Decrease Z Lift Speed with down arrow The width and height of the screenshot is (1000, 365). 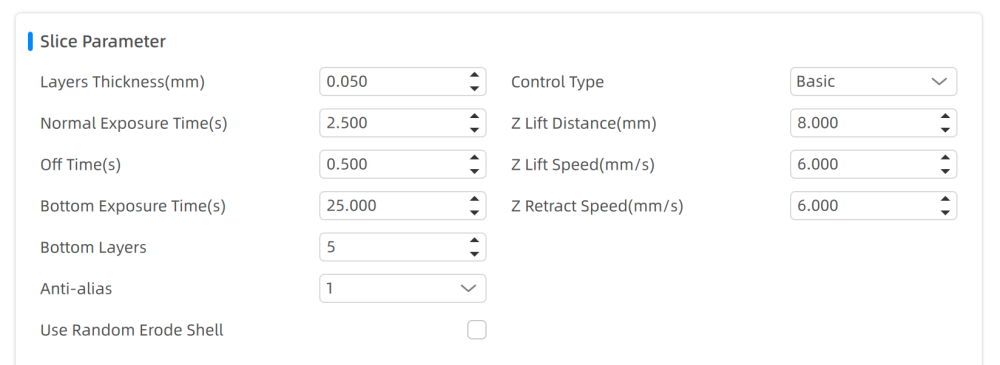pyautogui.click(x=945, y=171)
